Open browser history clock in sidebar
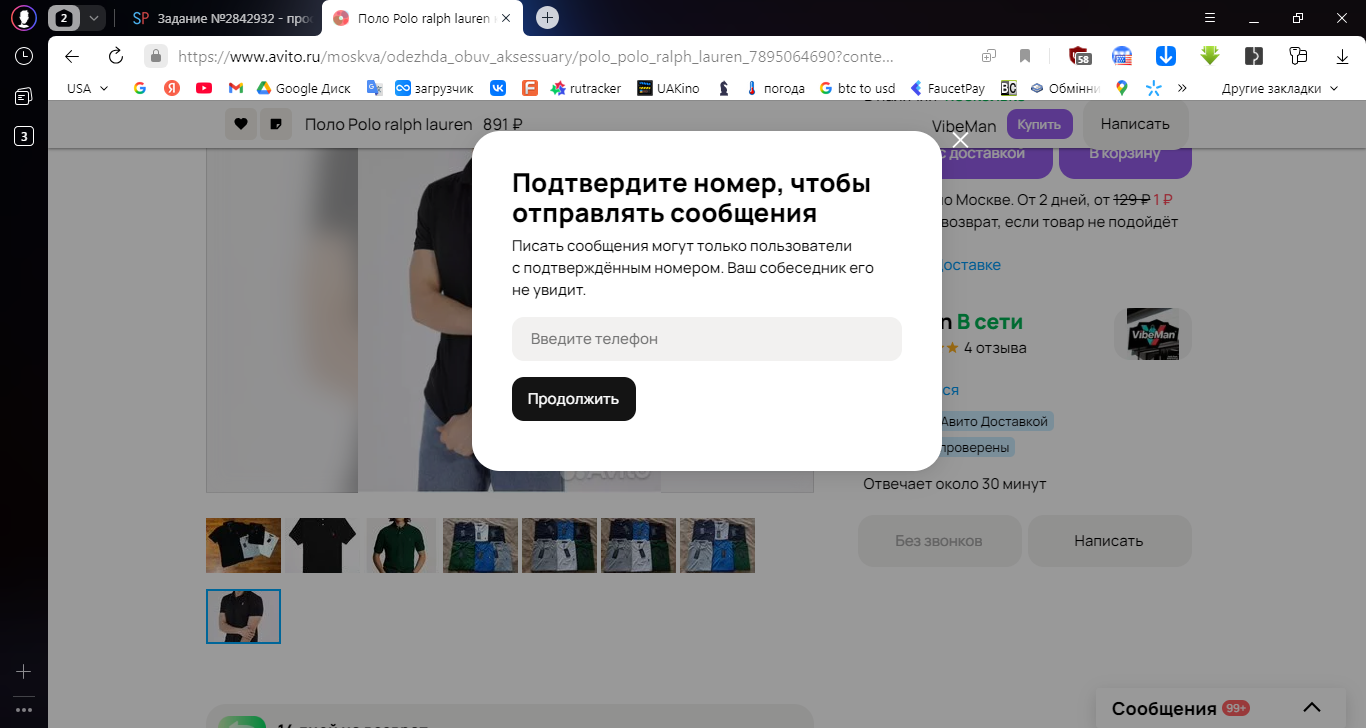This screenshot has width=1366, height=728. (x=24, y=56)
